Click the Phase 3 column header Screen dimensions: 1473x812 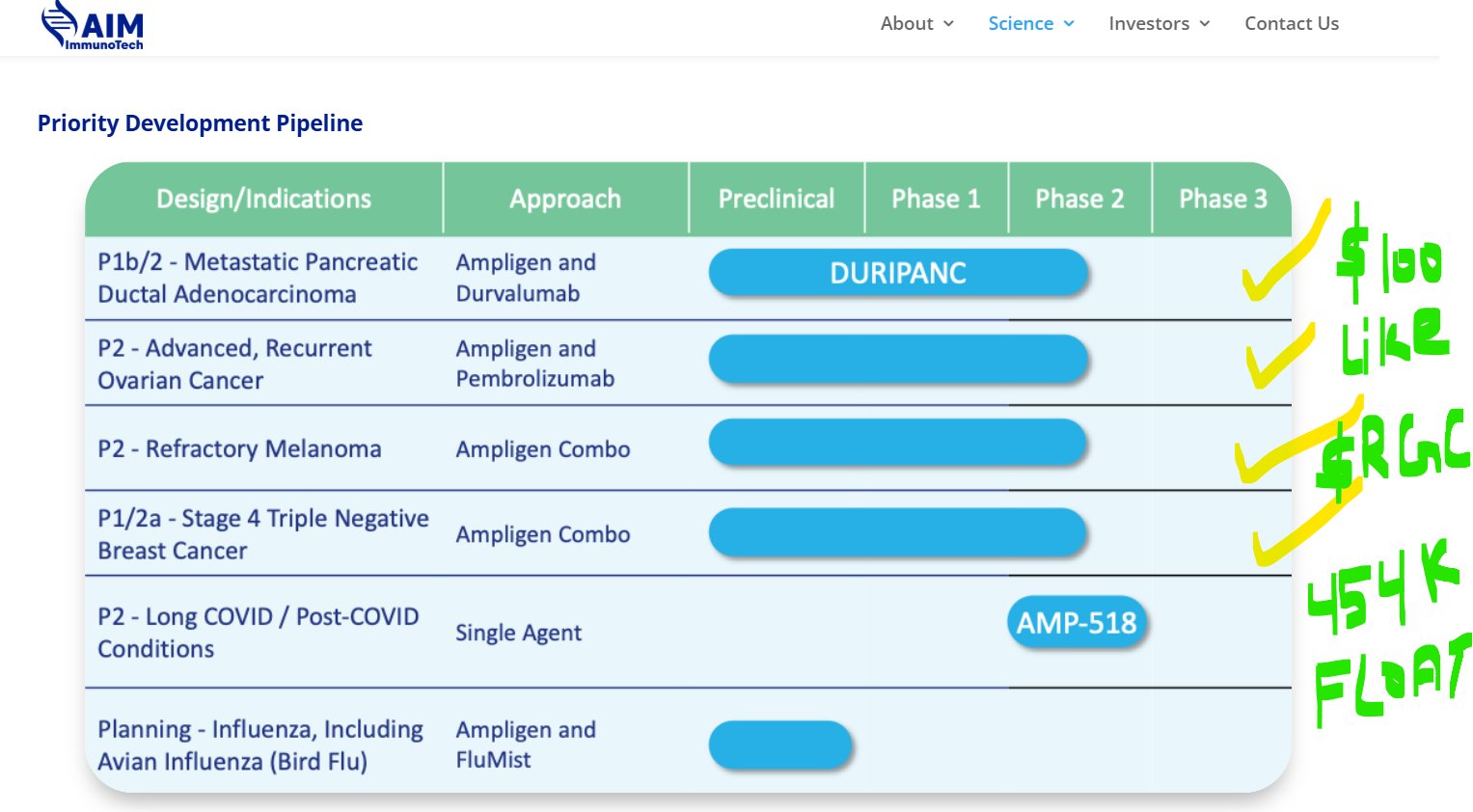pyautogui.click(x=1222, y=199)
